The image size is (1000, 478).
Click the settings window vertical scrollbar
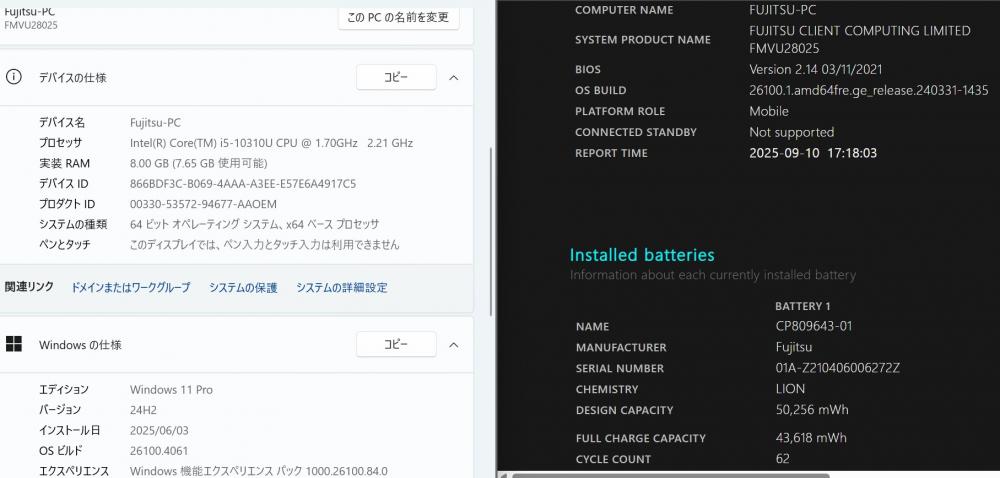pyautogui.click(x=490, y=231)
